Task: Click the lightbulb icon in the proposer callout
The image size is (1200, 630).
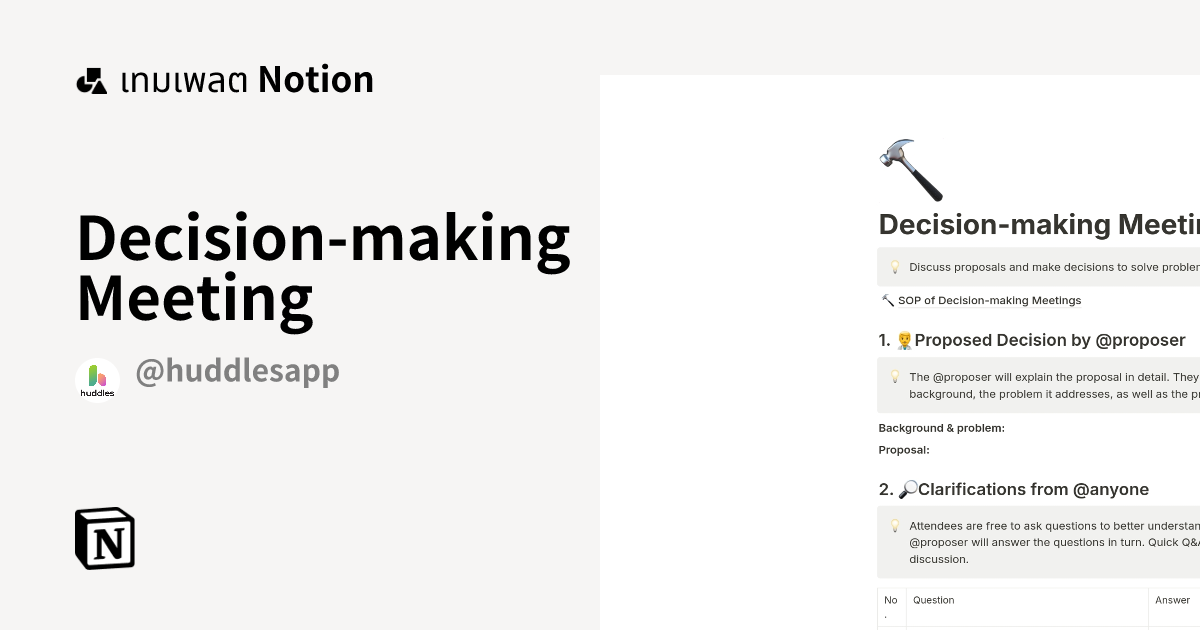Action: (x=895, y=377)
